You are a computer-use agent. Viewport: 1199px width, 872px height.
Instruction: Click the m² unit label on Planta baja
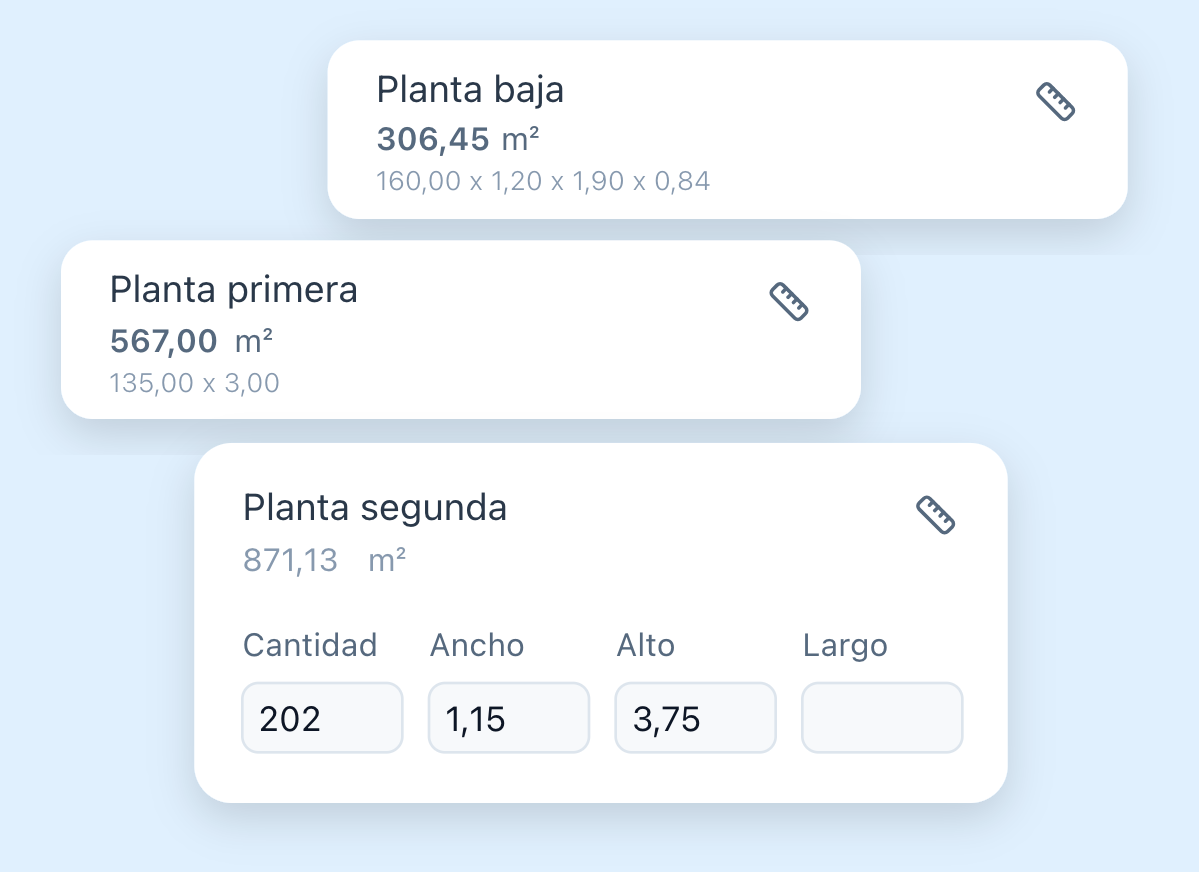[521, 138]
